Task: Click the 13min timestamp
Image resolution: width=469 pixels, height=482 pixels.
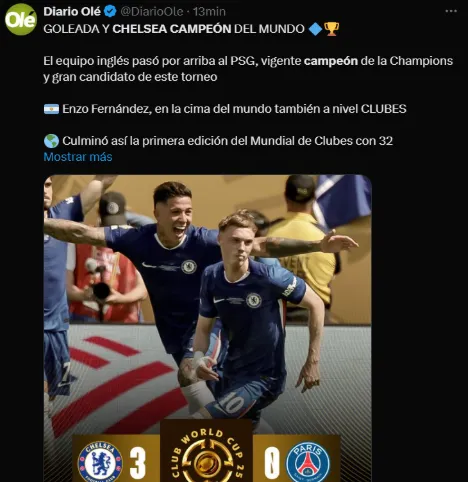Action: coord(209,12)
